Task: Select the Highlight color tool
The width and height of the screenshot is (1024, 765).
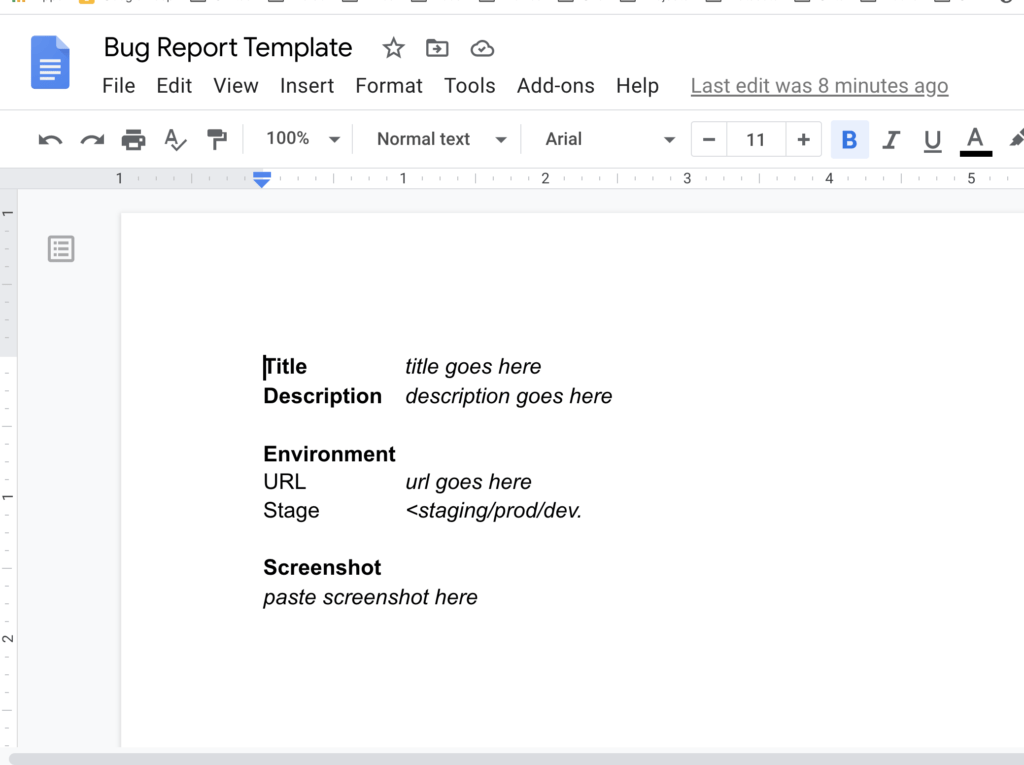Action: pyautogui.click(x=1016, y=139)
